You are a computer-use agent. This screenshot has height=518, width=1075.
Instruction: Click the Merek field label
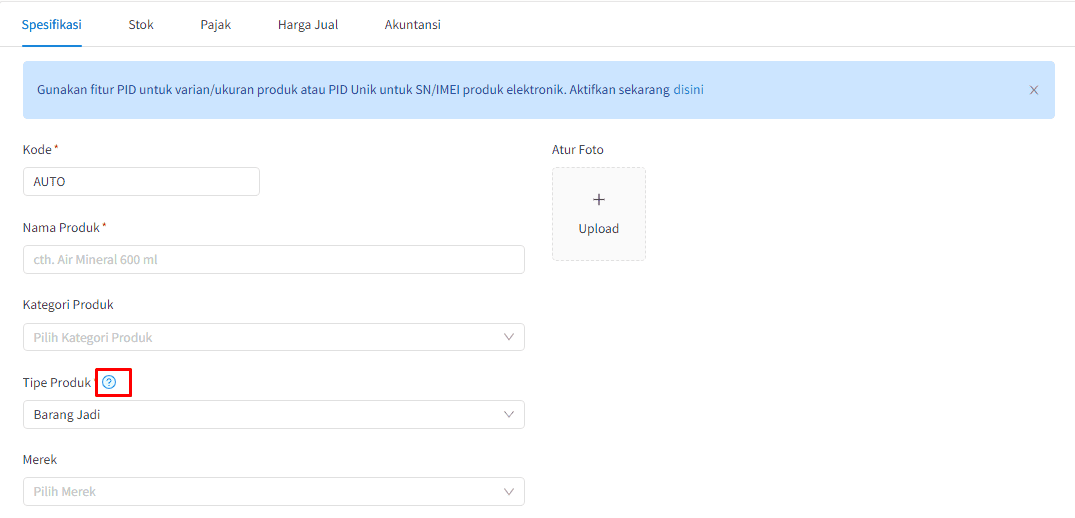(x=40, y=460)
